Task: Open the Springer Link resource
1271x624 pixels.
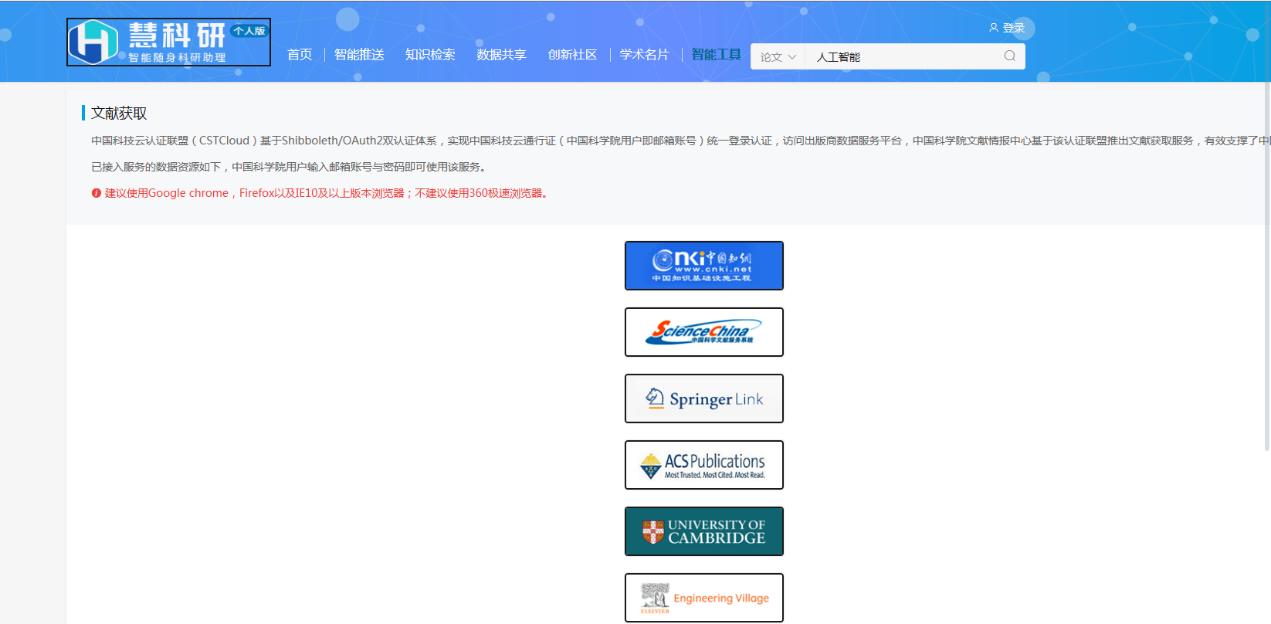Action: point(704,398)
